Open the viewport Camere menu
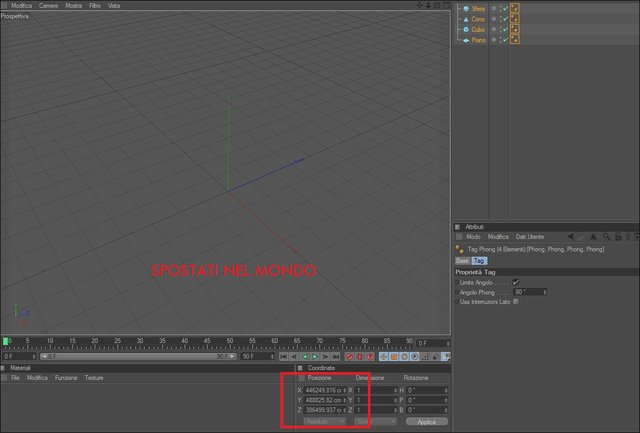The width and height of the screenshot is (640, 433). pos(48,6)
